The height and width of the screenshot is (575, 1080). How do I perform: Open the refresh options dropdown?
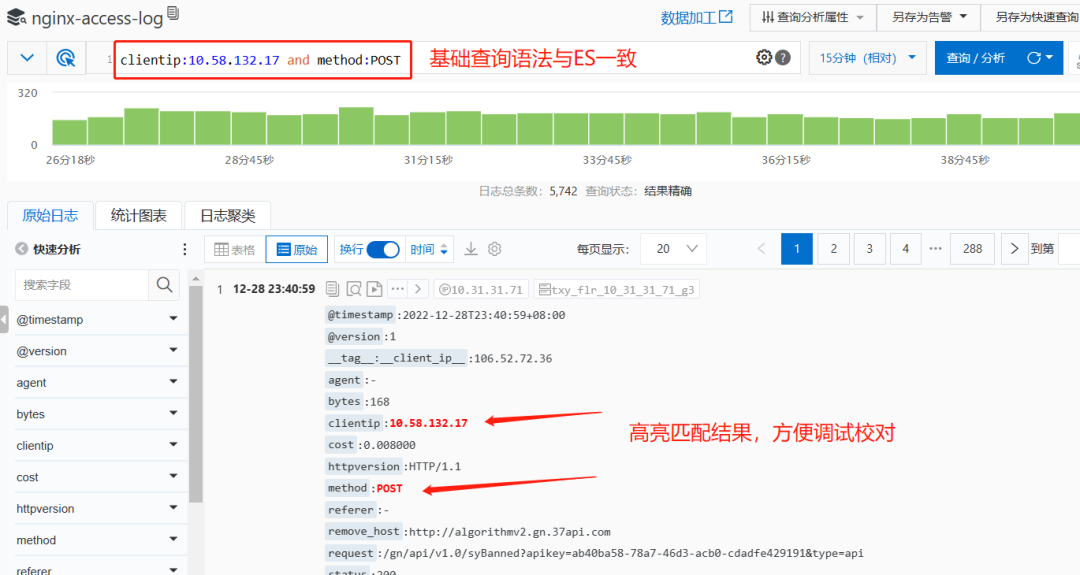(x=1041, y=58)
